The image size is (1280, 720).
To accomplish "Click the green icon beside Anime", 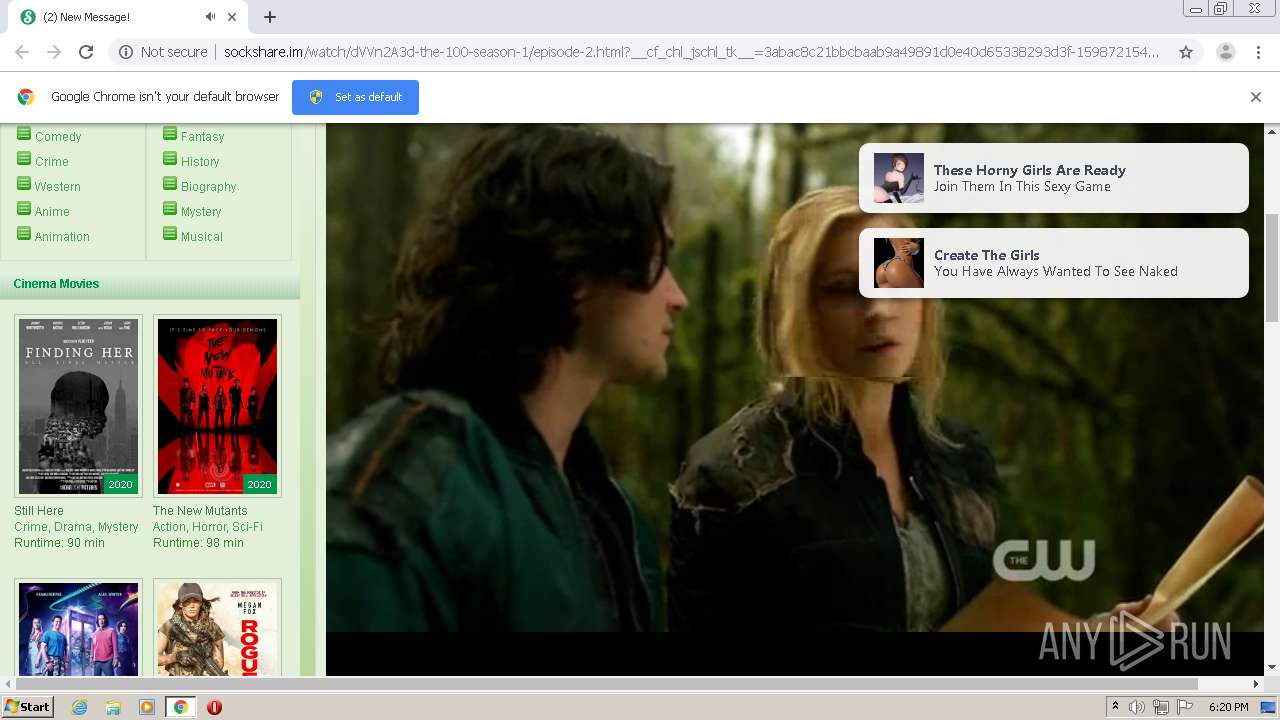I will (24, 209).
